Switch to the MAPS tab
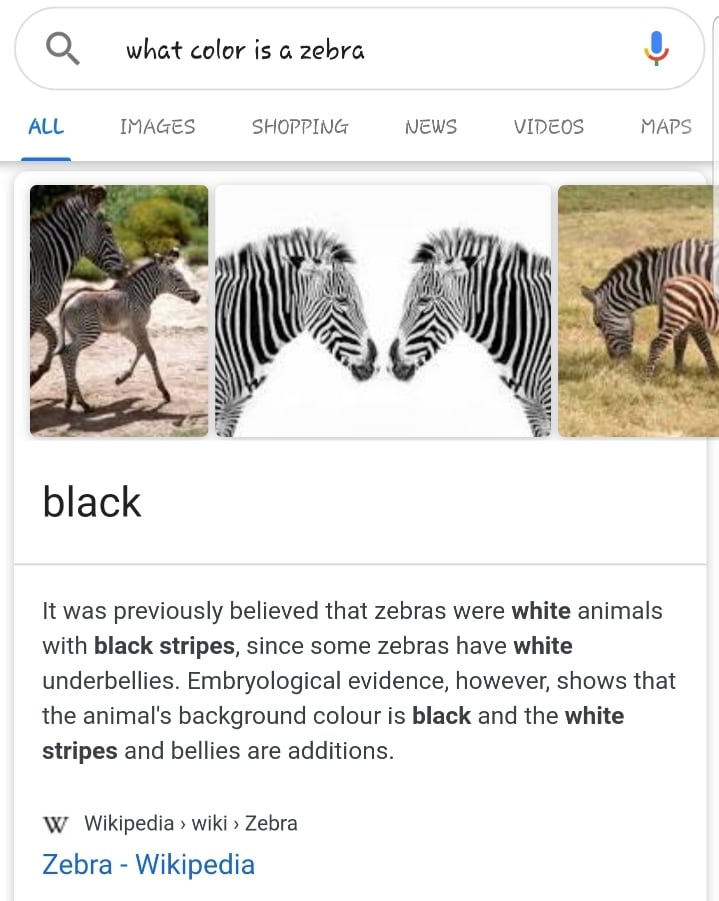This screenshot has width=719, height=901. click(x=666, y=126)
